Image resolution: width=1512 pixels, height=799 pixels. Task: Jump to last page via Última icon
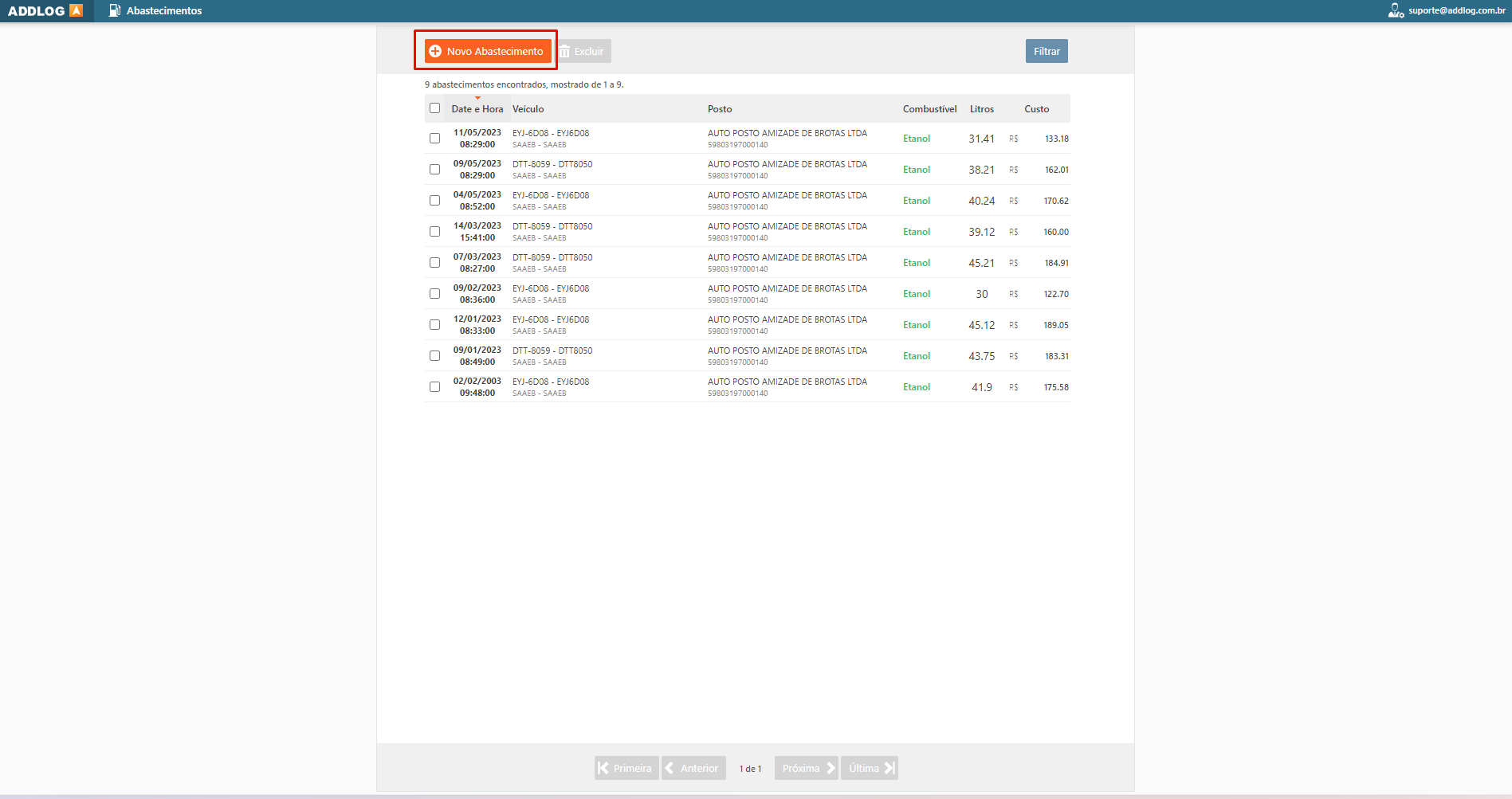pos(889,768)
